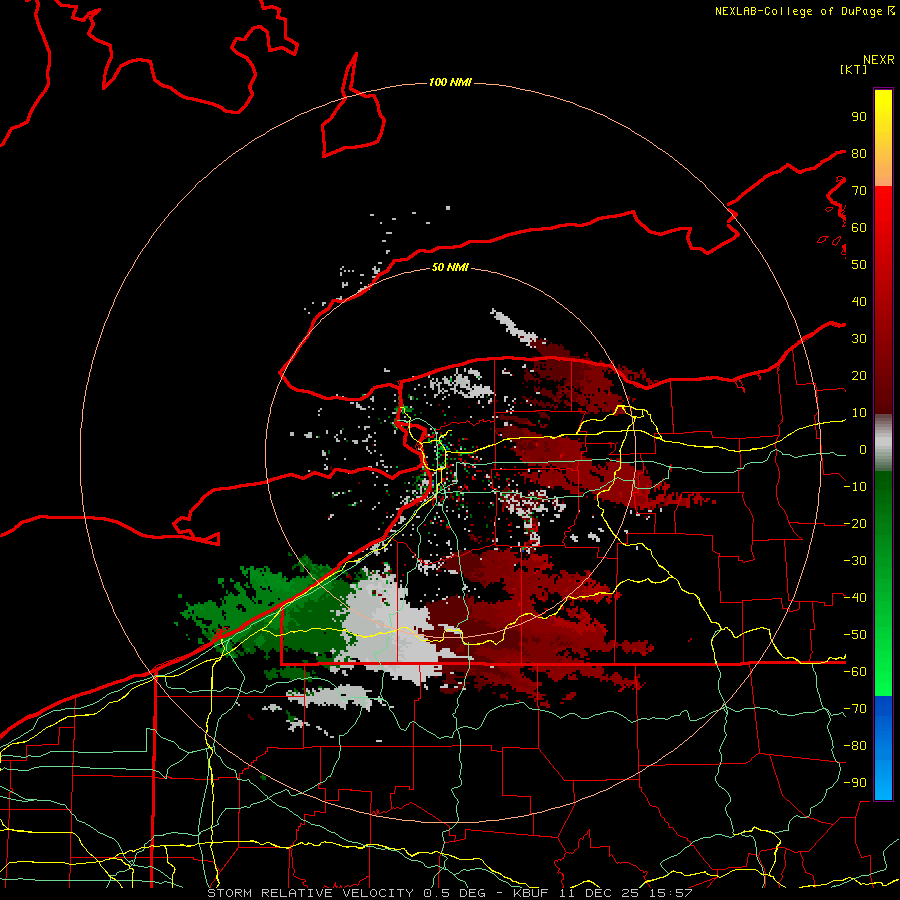Click the 50 NMI range ring label

pyautogui.click(x=450, y=267)
